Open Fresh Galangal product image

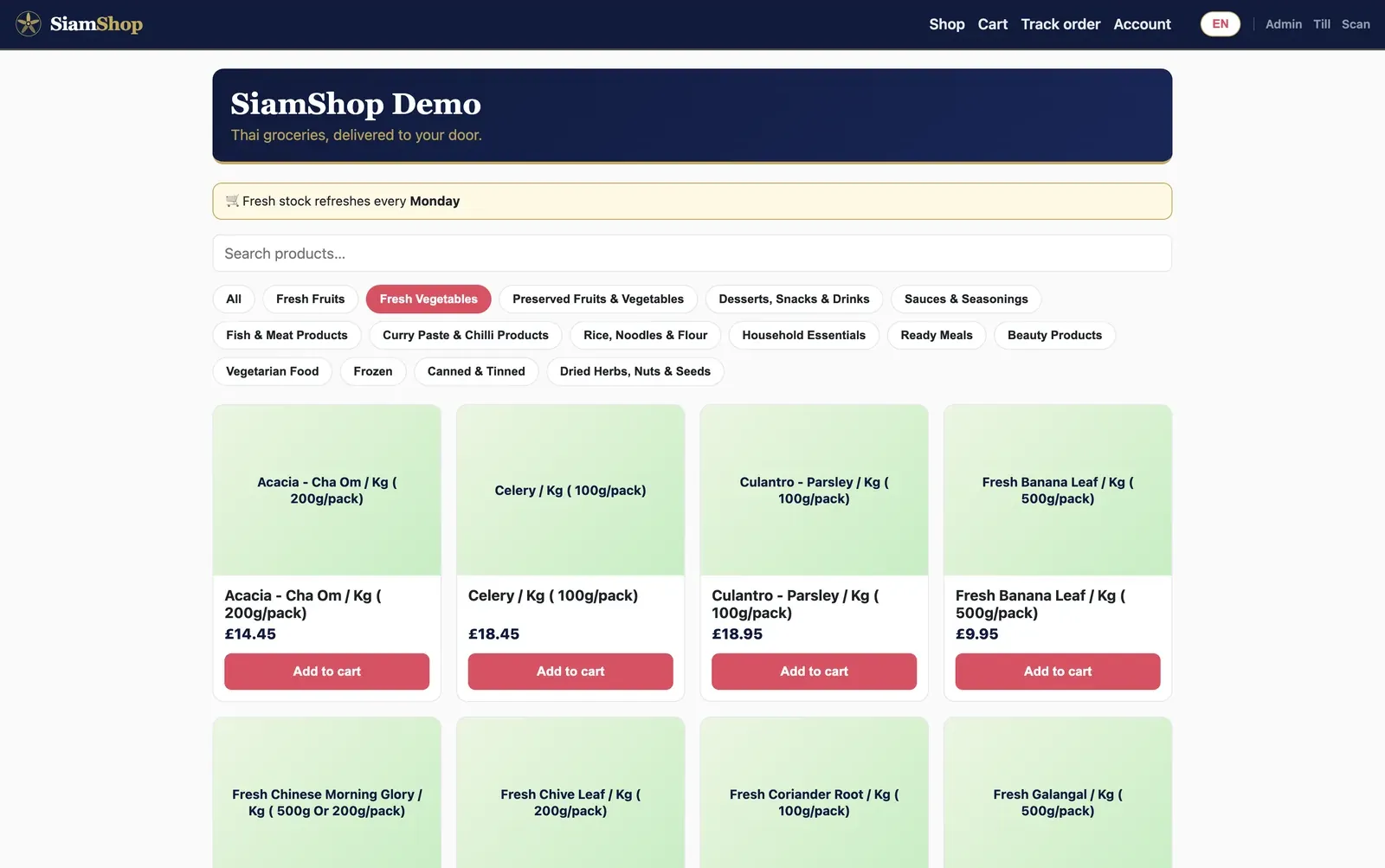coord(1058,793)
